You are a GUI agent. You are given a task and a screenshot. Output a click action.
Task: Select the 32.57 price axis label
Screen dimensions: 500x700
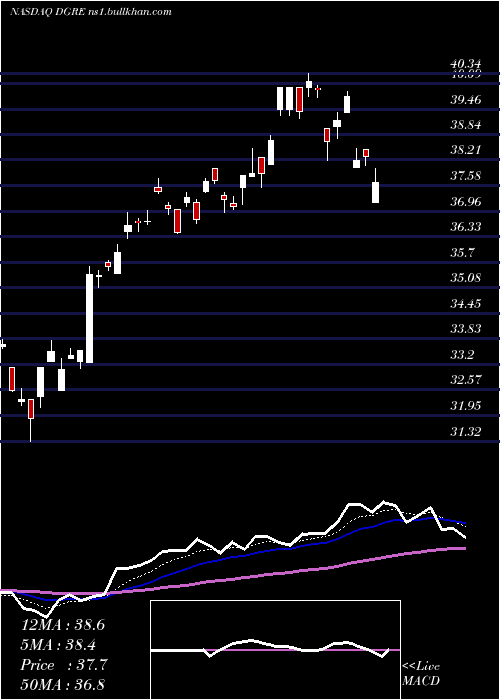click(x=466, y=380)
